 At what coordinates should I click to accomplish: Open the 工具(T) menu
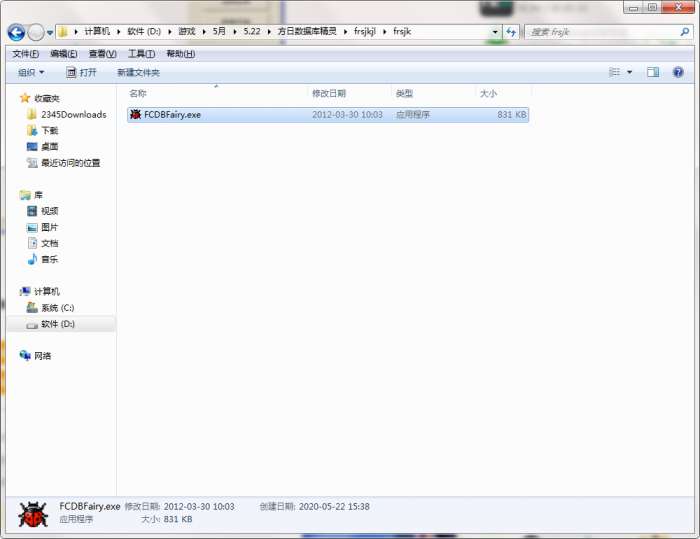pos(142,54)
